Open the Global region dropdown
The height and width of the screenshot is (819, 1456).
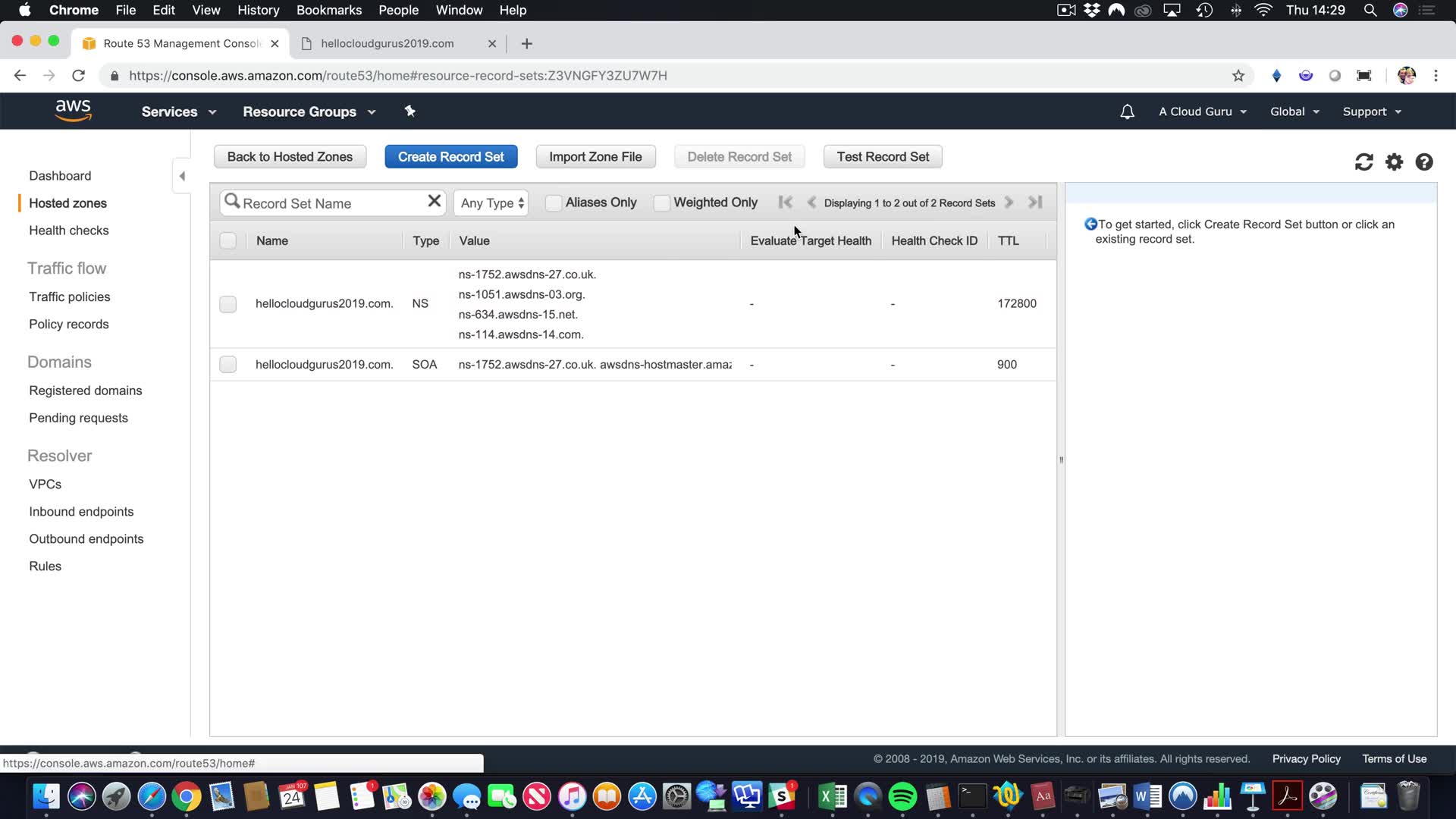click(1294, 111)
